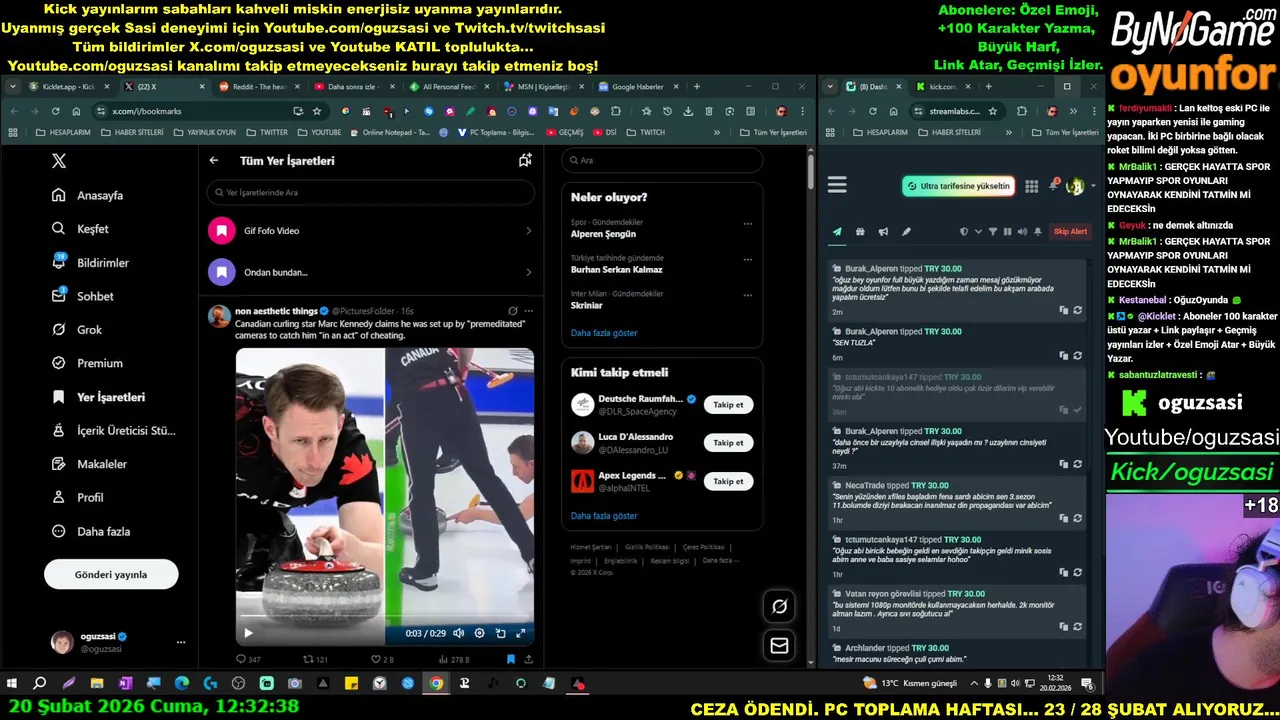Play the curling video
The width and height of the screenshot is (1280, 720).
[x=248, y=633]
